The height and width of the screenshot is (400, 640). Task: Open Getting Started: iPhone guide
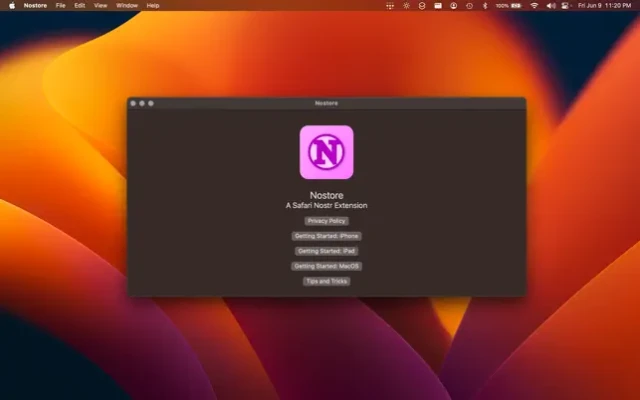[x=327, y=236]
